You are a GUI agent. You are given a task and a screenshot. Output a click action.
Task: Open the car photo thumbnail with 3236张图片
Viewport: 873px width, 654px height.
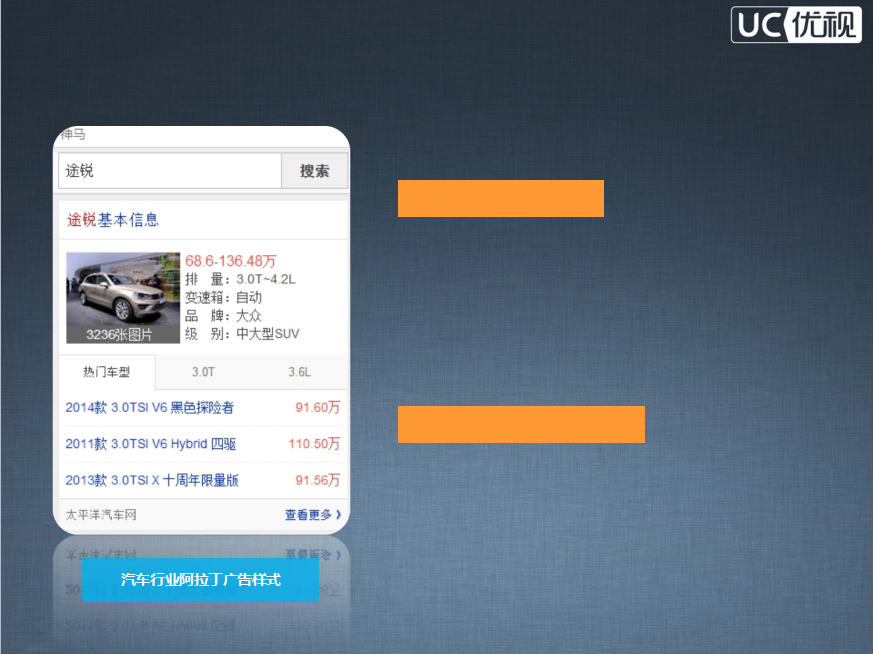(123, 298)
